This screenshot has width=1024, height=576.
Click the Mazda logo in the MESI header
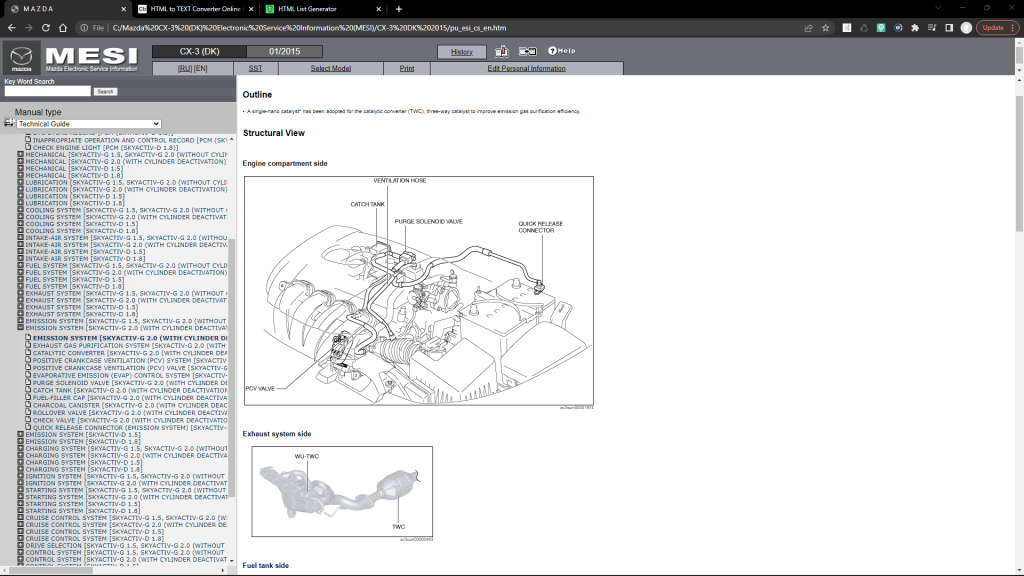22,57
